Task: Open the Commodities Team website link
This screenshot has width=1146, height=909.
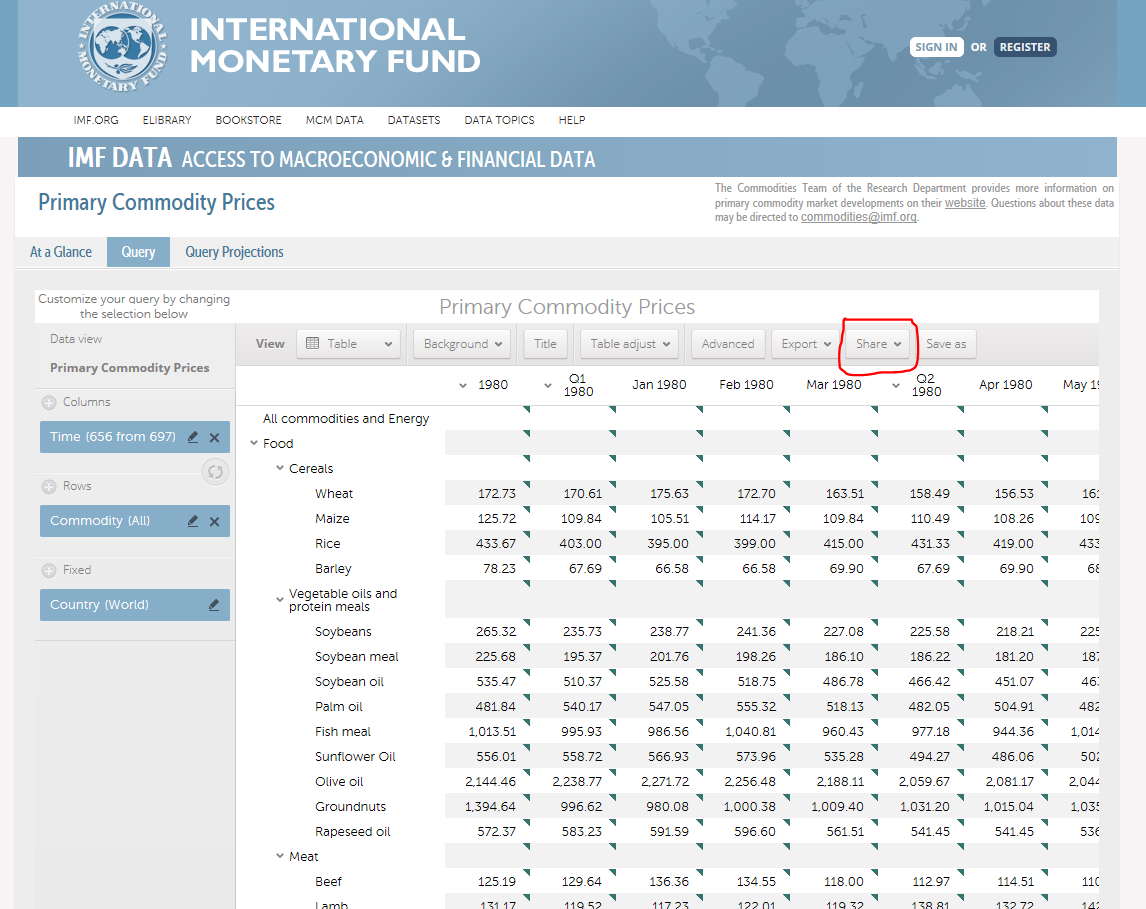Action: click(x=965, y=203)
